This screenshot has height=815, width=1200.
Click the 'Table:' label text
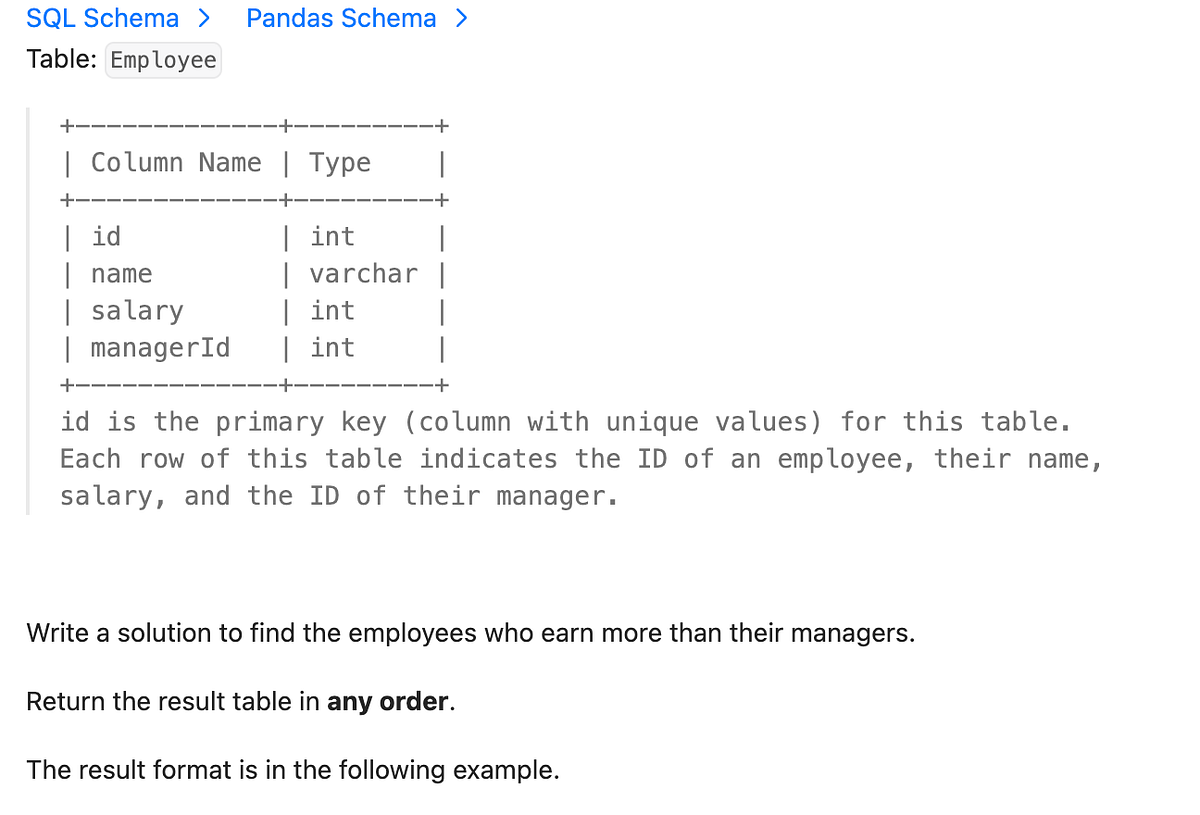tap(61, 59)
